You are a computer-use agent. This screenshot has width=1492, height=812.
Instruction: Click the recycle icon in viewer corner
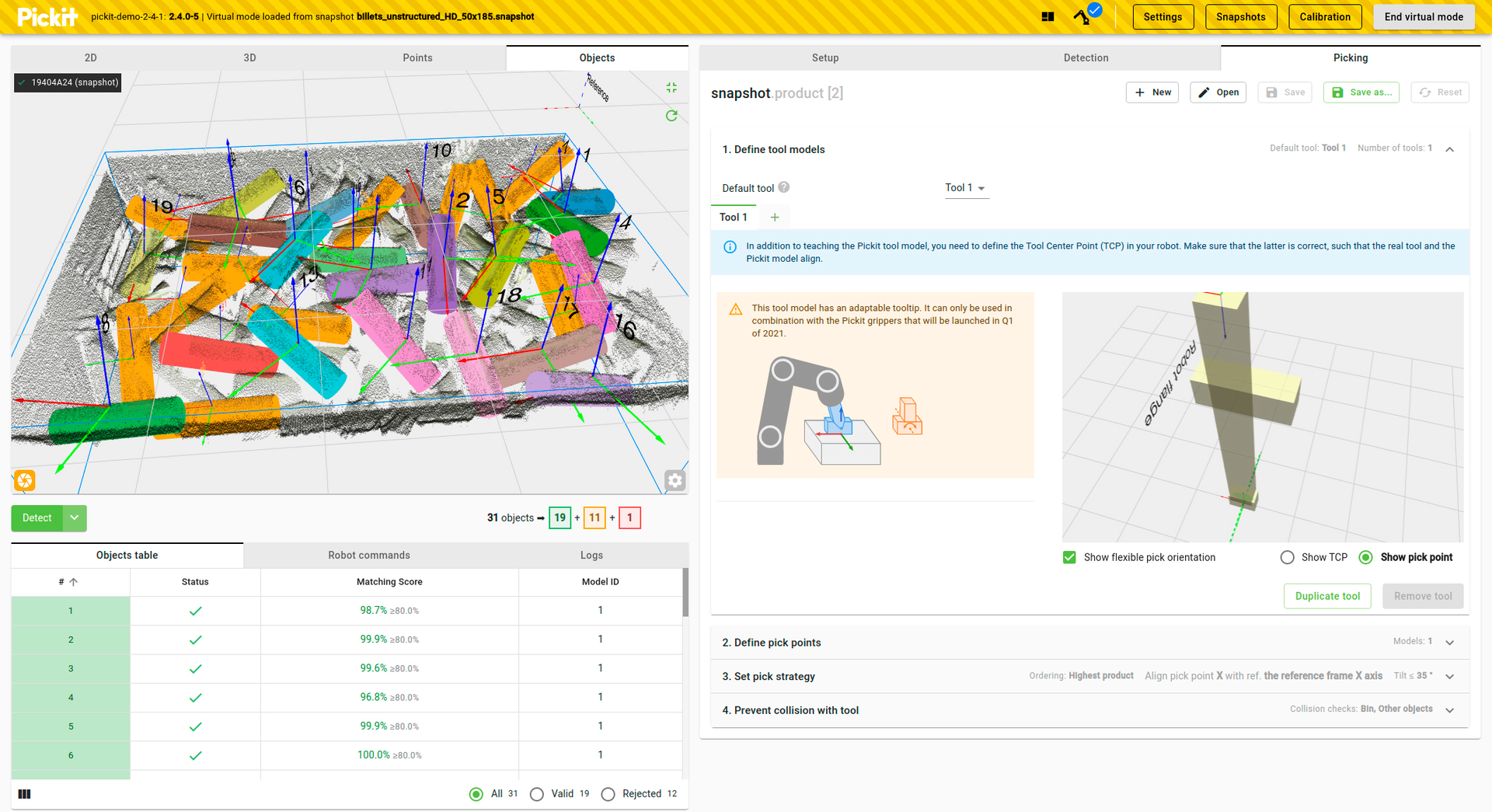pos(24,480)
